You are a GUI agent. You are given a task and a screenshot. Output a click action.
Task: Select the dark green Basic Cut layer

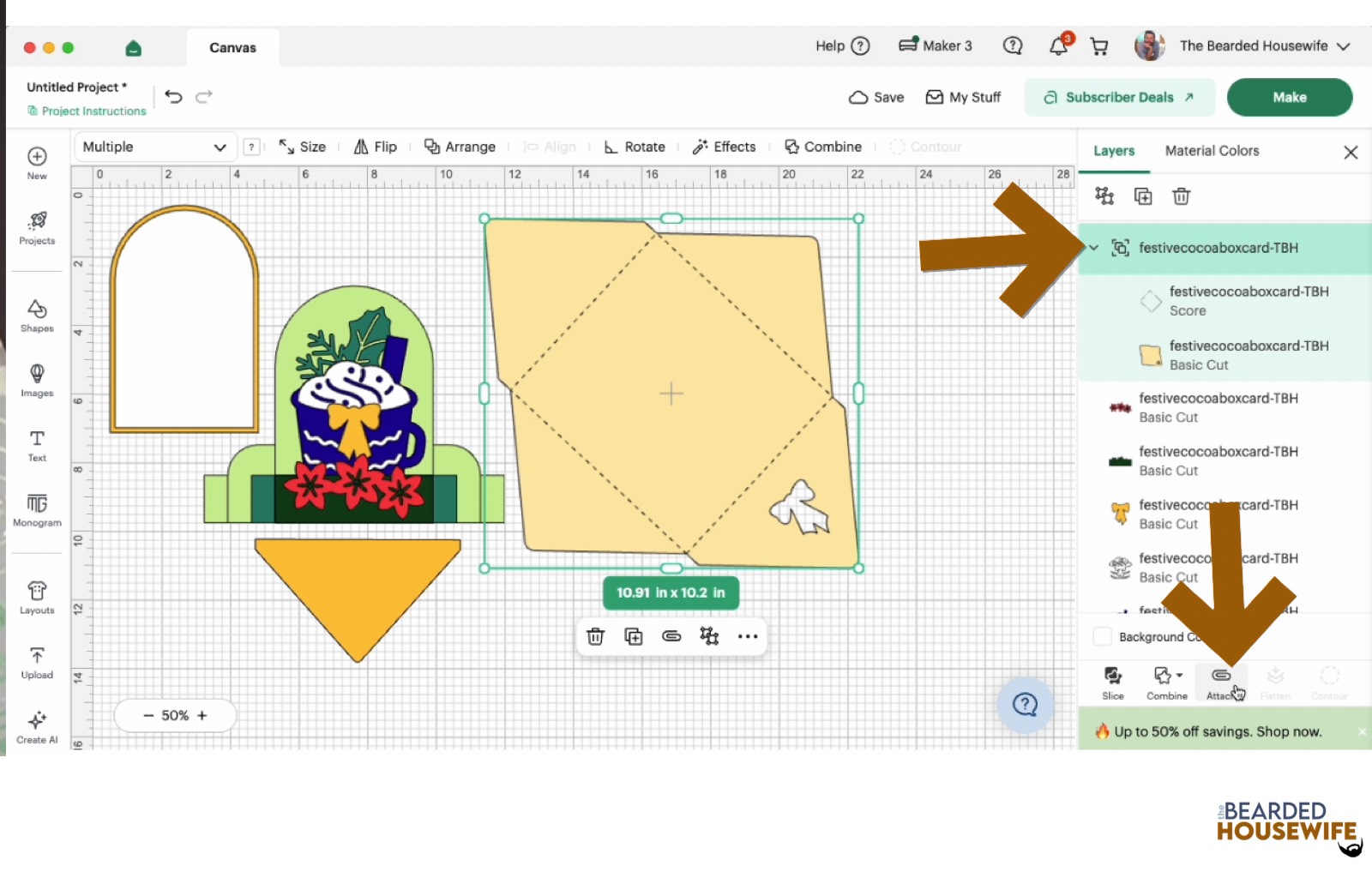click(1225, 460)
